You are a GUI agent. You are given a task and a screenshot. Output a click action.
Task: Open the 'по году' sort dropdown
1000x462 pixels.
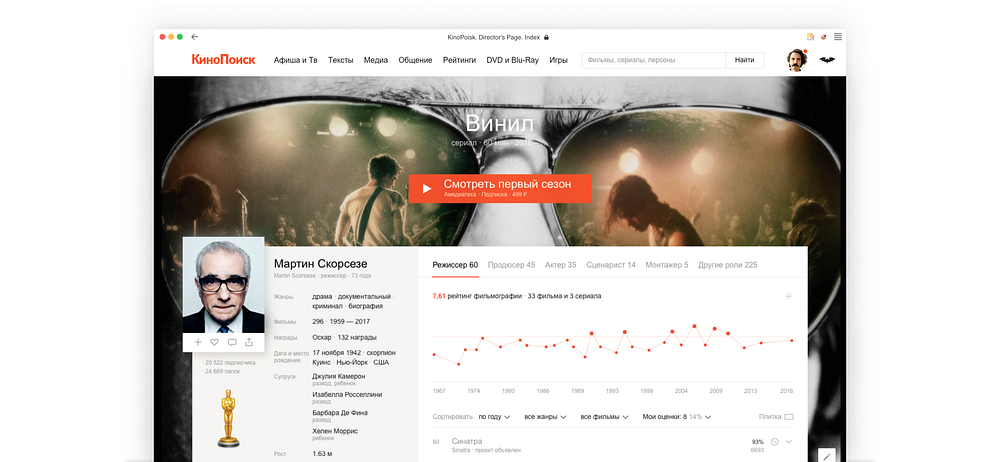[494, 417]
